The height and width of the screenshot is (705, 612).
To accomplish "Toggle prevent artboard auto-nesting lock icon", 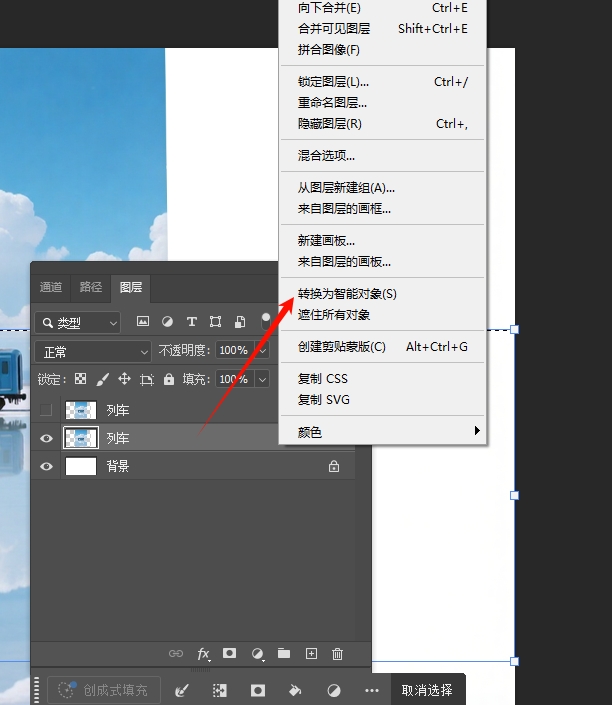I will coord(147,379).
